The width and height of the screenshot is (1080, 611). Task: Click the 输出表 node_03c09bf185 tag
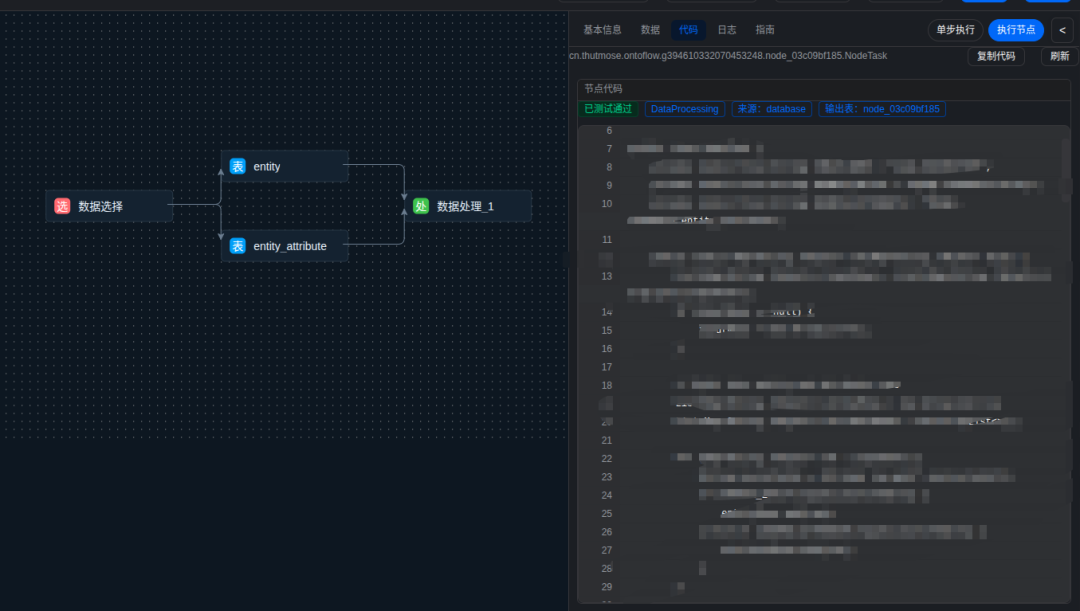pos(882,109)
